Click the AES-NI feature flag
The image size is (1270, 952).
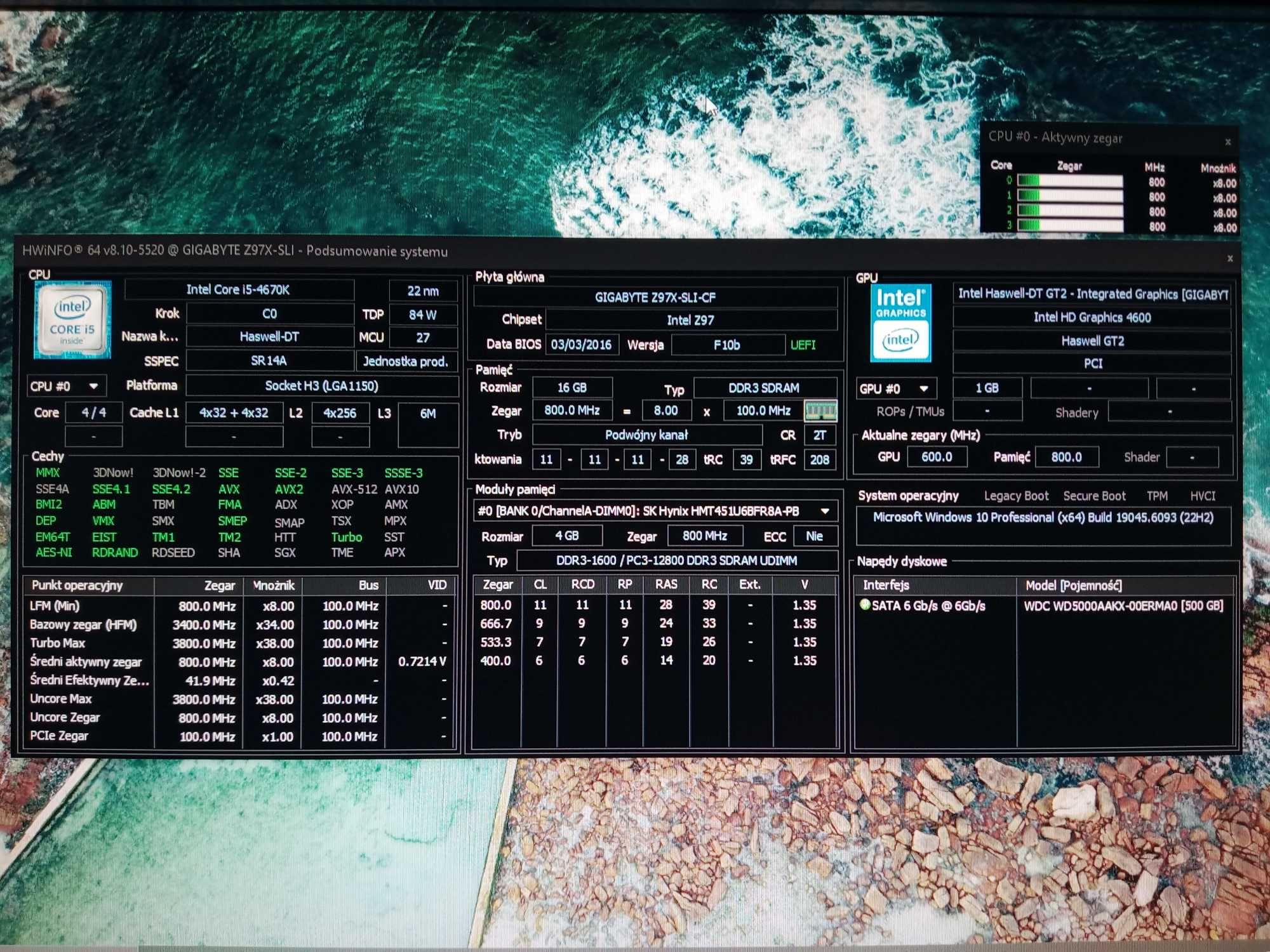tap(54, 552)
